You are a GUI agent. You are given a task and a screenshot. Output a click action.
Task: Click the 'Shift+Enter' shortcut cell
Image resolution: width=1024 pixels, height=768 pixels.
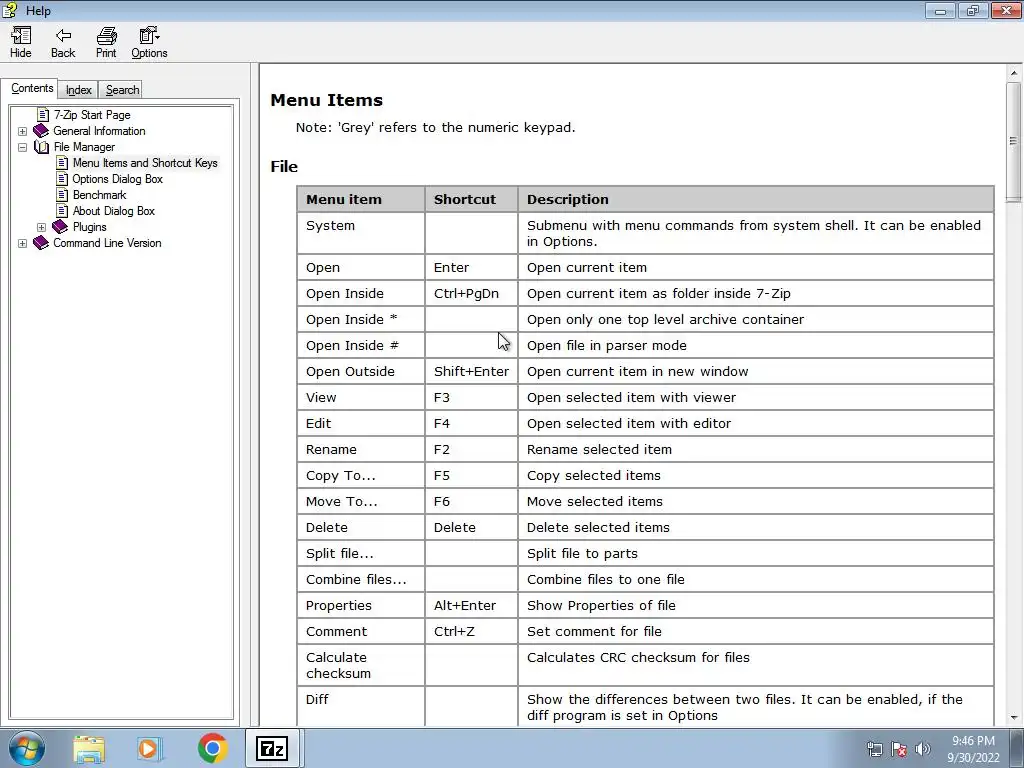pyautogui.click(x=471, y=372)
